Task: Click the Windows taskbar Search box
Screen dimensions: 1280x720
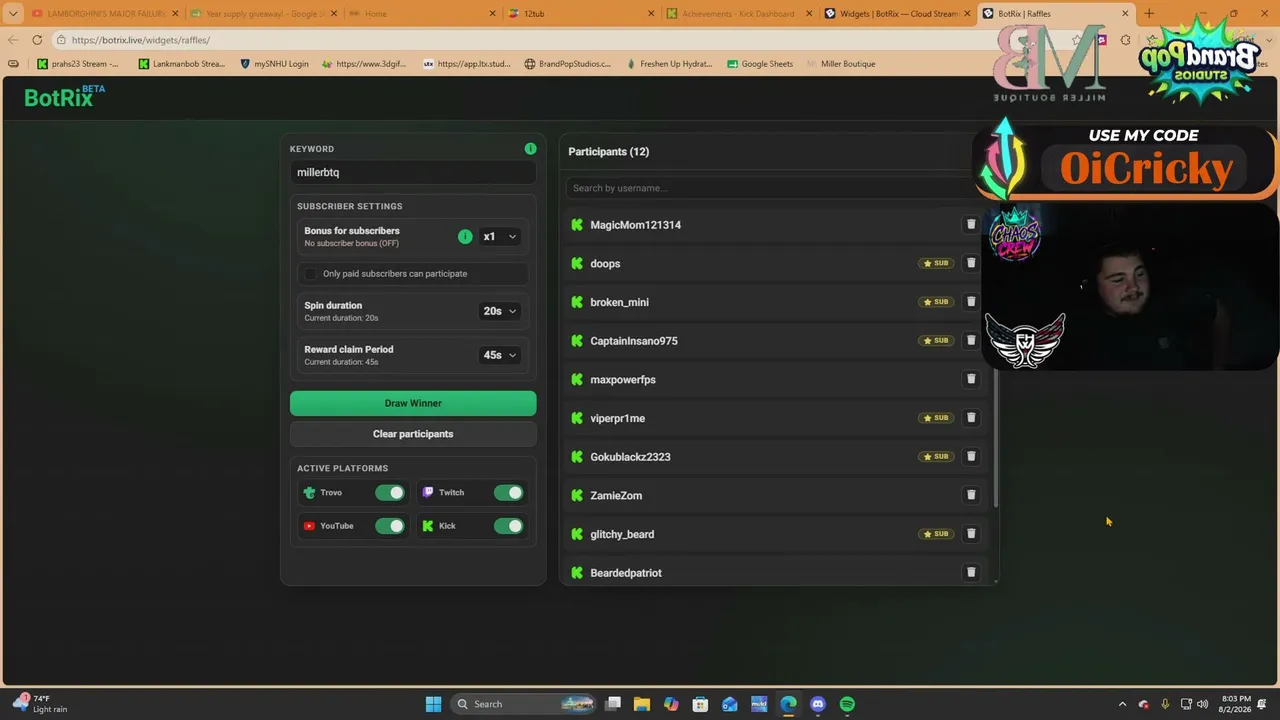Action: [x=524, y=704]
